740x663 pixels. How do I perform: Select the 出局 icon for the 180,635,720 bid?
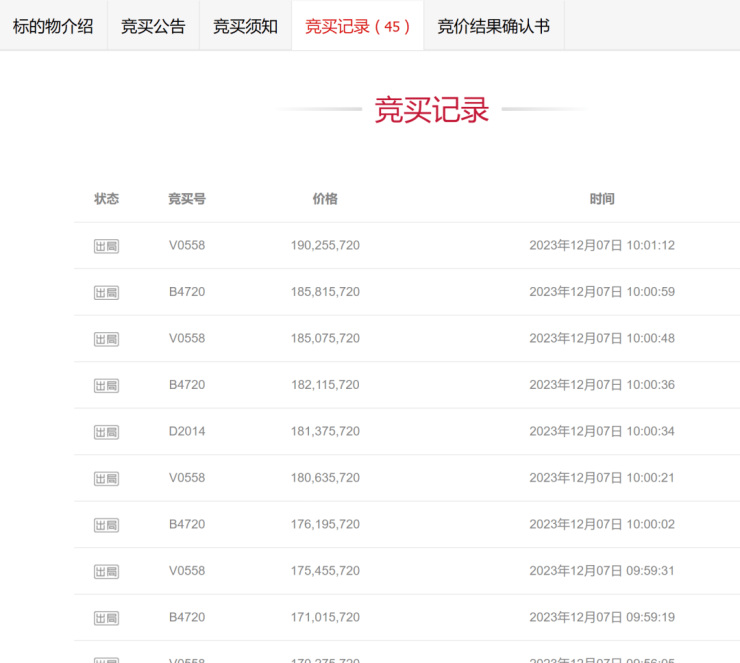point(106,478)
